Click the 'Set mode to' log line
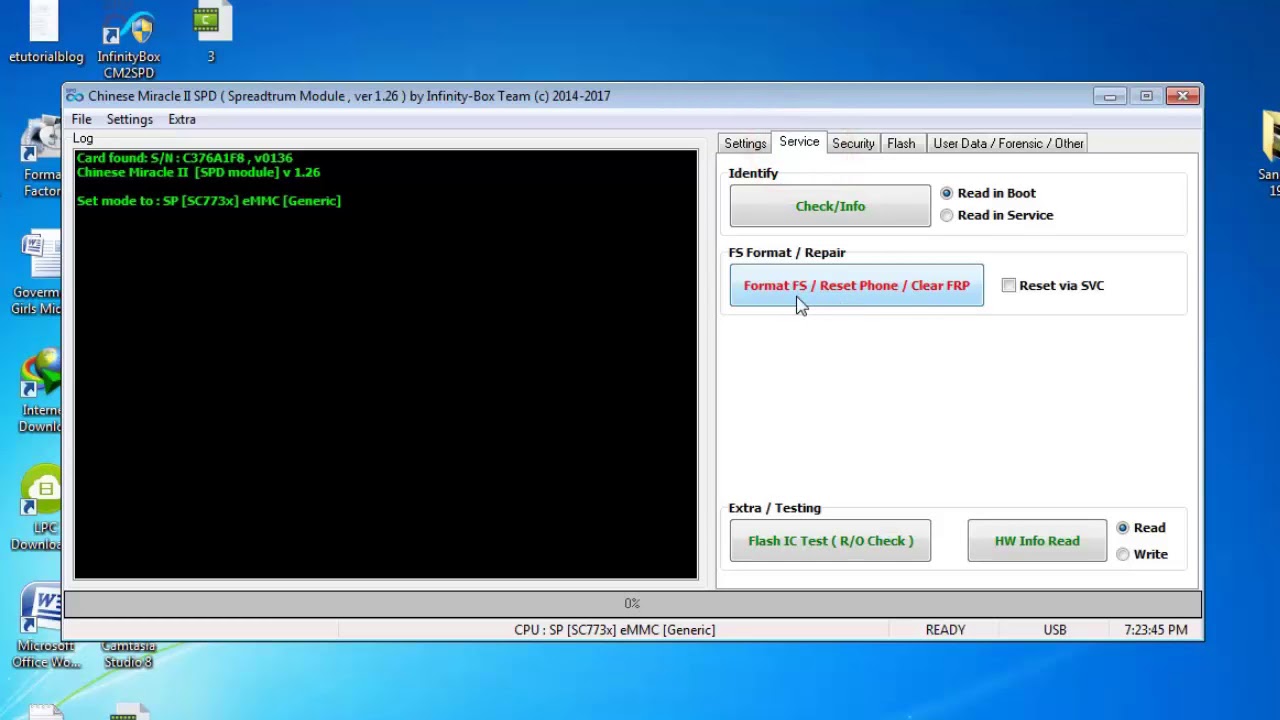The height and width of the screenshot is (720, 1280). (209, 201)
